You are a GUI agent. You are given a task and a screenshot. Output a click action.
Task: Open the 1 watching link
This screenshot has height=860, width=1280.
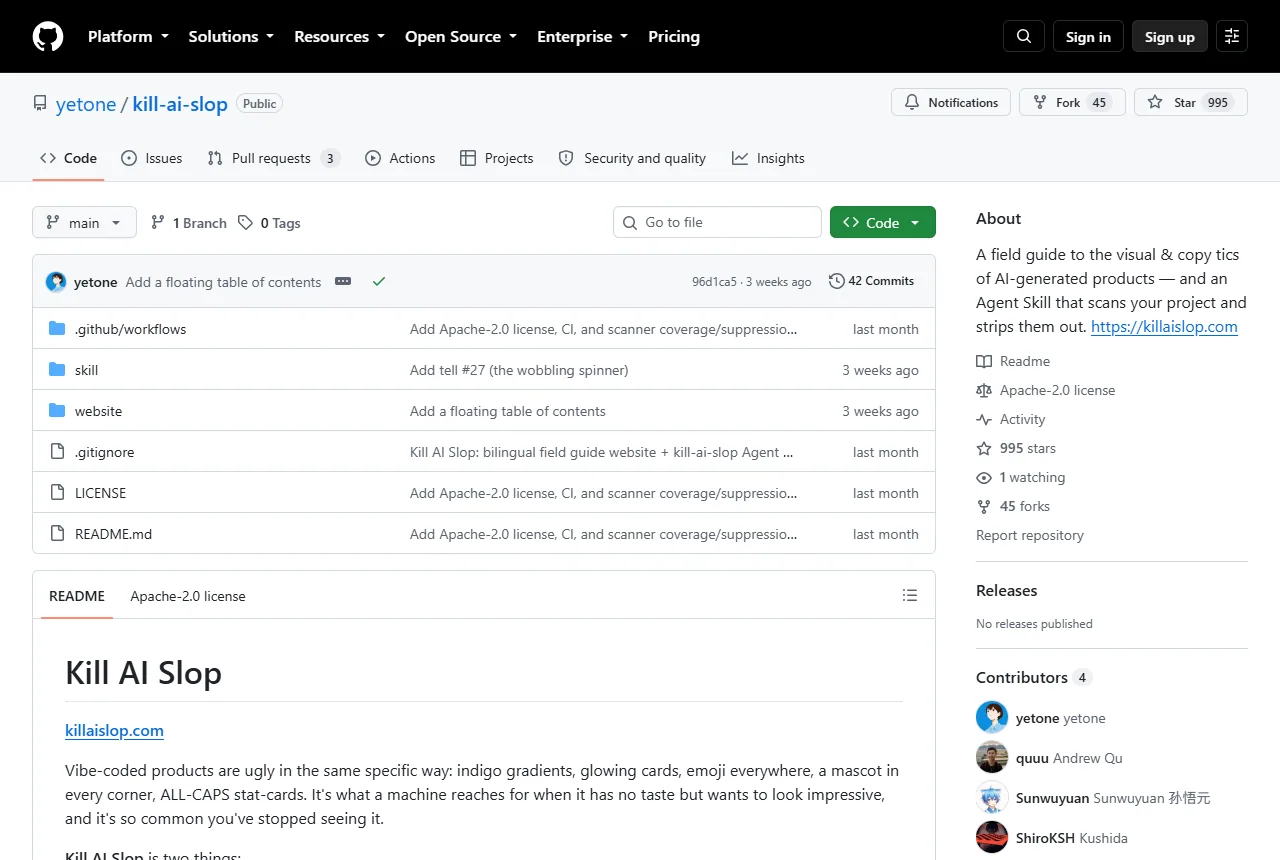click(1021, 477)
